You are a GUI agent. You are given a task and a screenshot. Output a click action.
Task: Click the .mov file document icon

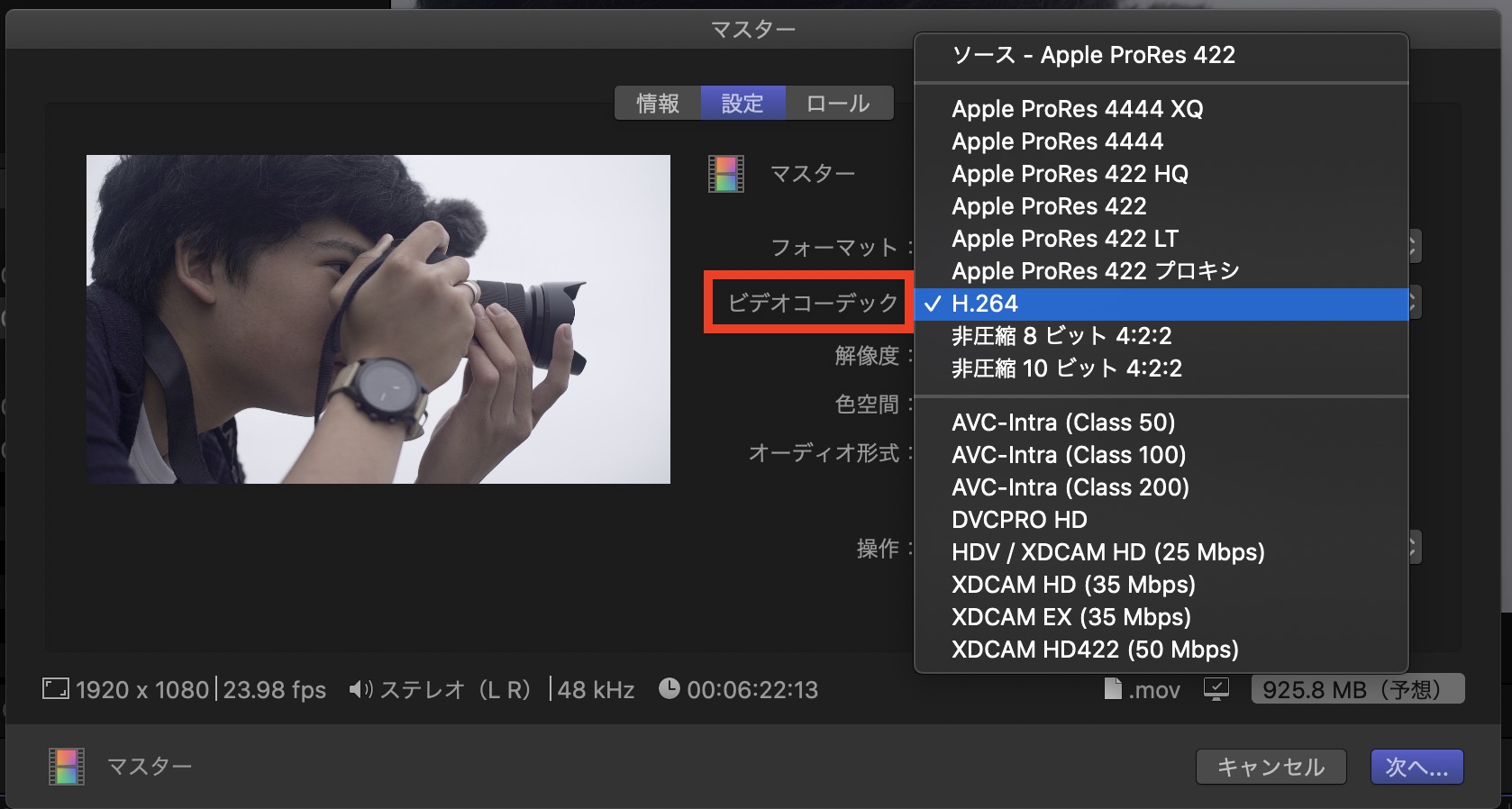1113,689
